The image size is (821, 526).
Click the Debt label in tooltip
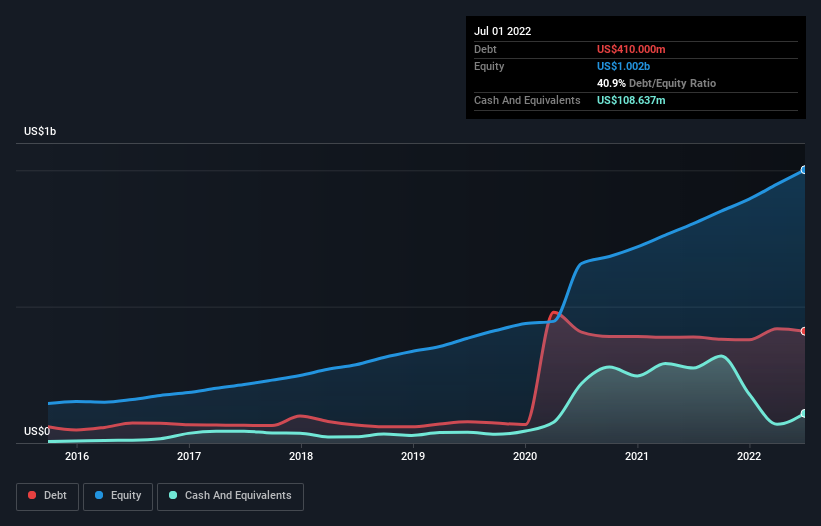[x=485, y=49]
